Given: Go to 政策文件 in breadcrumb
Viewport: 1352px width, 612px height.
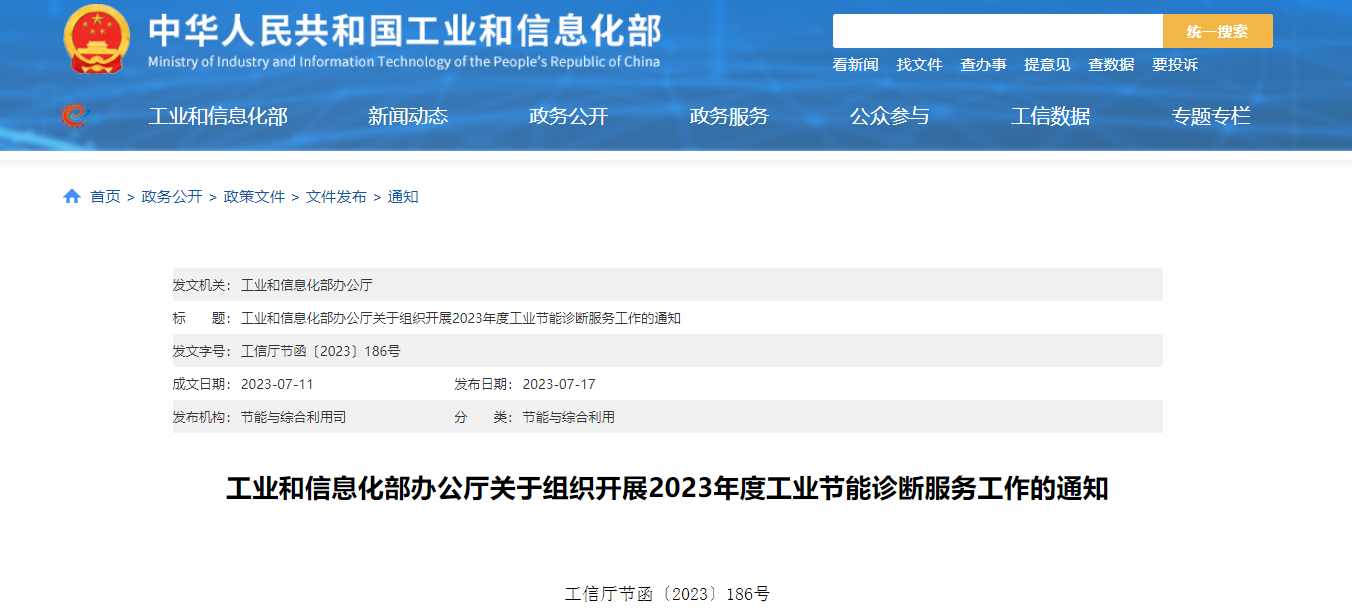Looking at the screenshot, I should (254, 197).
